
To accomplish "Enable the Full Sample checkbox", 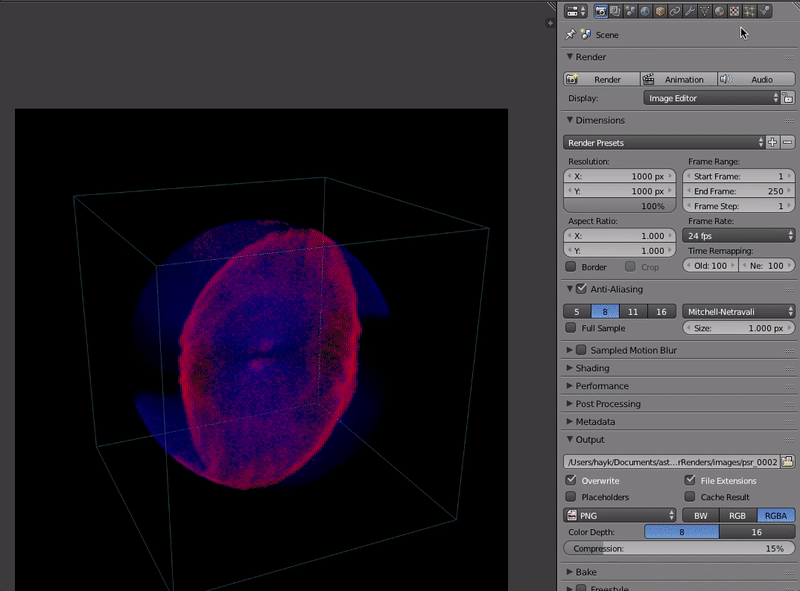I will (x=571, y=328).
